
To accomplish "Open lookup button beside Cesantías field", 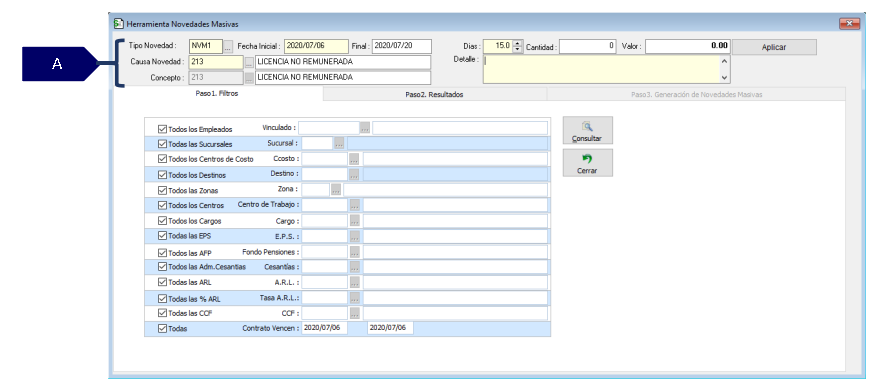I will coord(354,267).
